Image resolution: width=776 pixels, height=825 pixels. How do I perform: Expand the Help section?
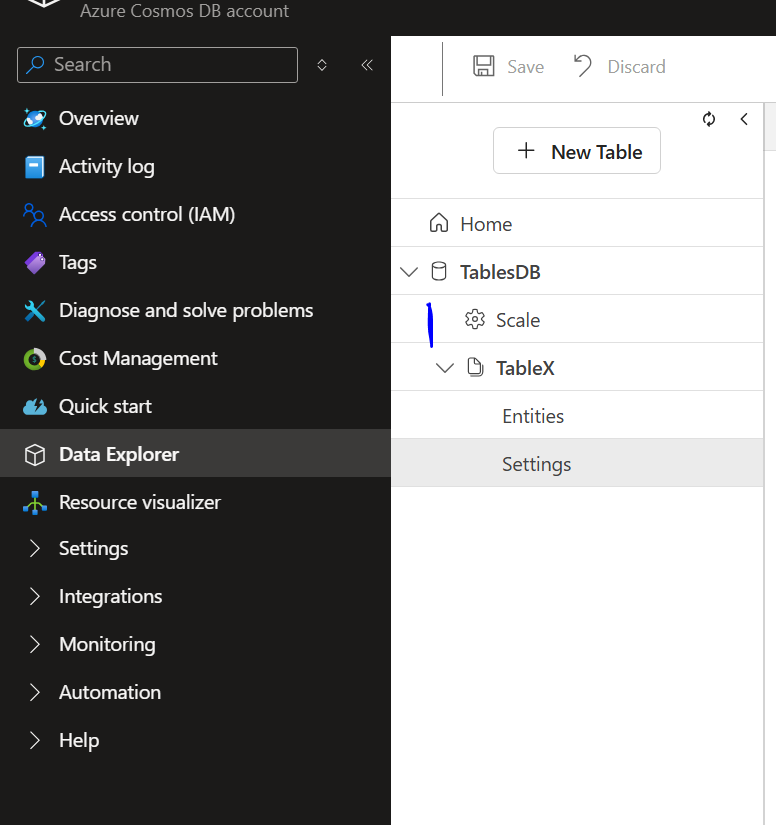click(35, 740)
